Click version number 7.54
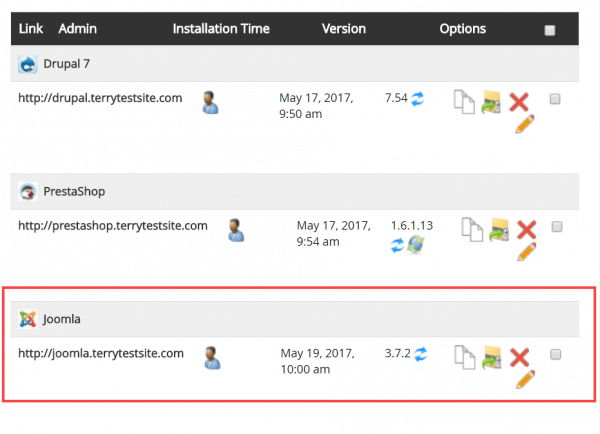The width and height of the screenshot is (600, 434). coord(396,98)
